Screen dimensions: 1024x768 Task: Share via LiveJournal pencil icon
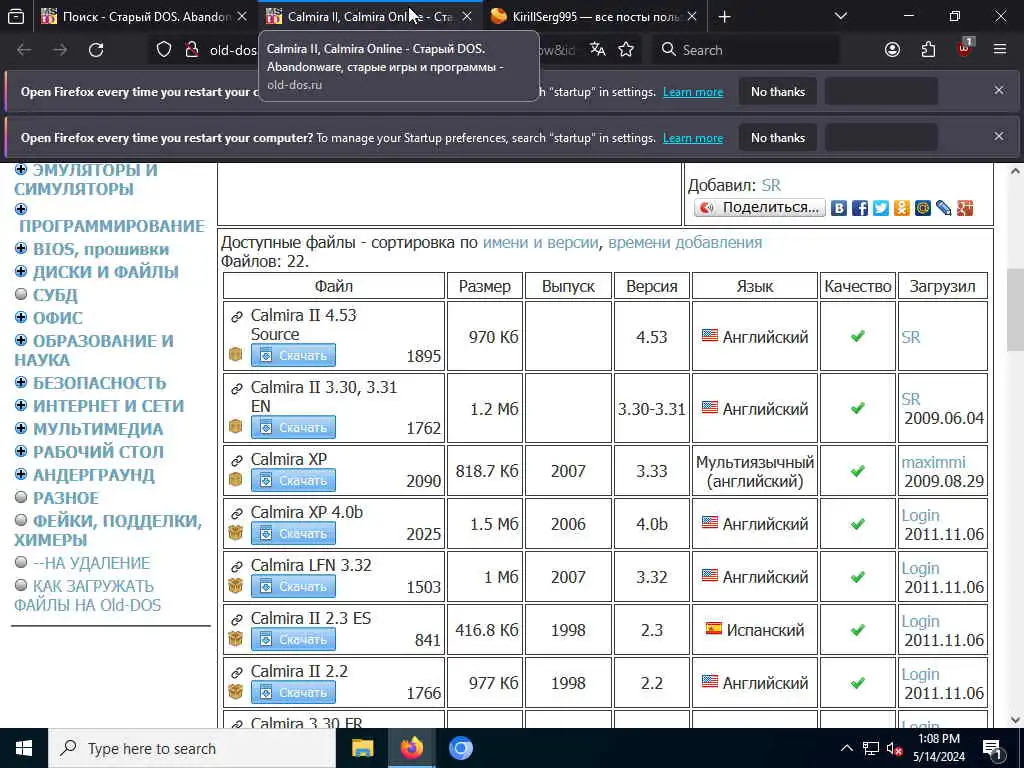(943, 208)
